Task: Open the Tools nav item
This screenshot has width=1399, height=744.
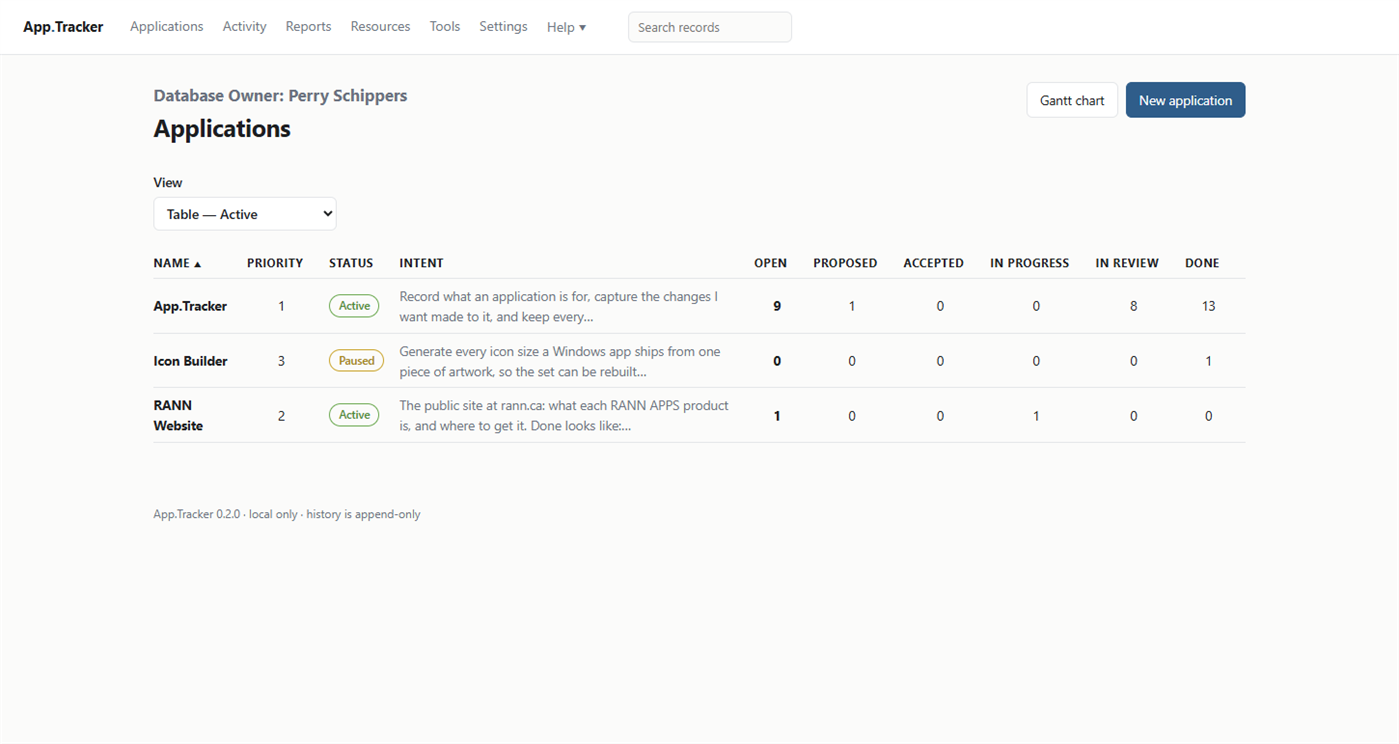Action: coord(445,27)
